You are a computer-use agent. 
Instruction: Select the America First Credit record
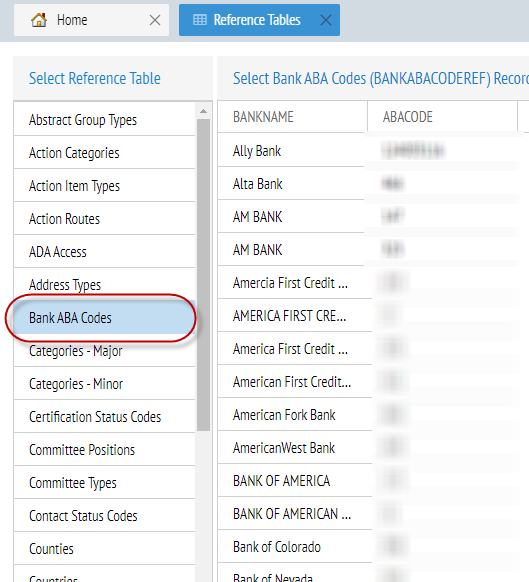[373, 349]
